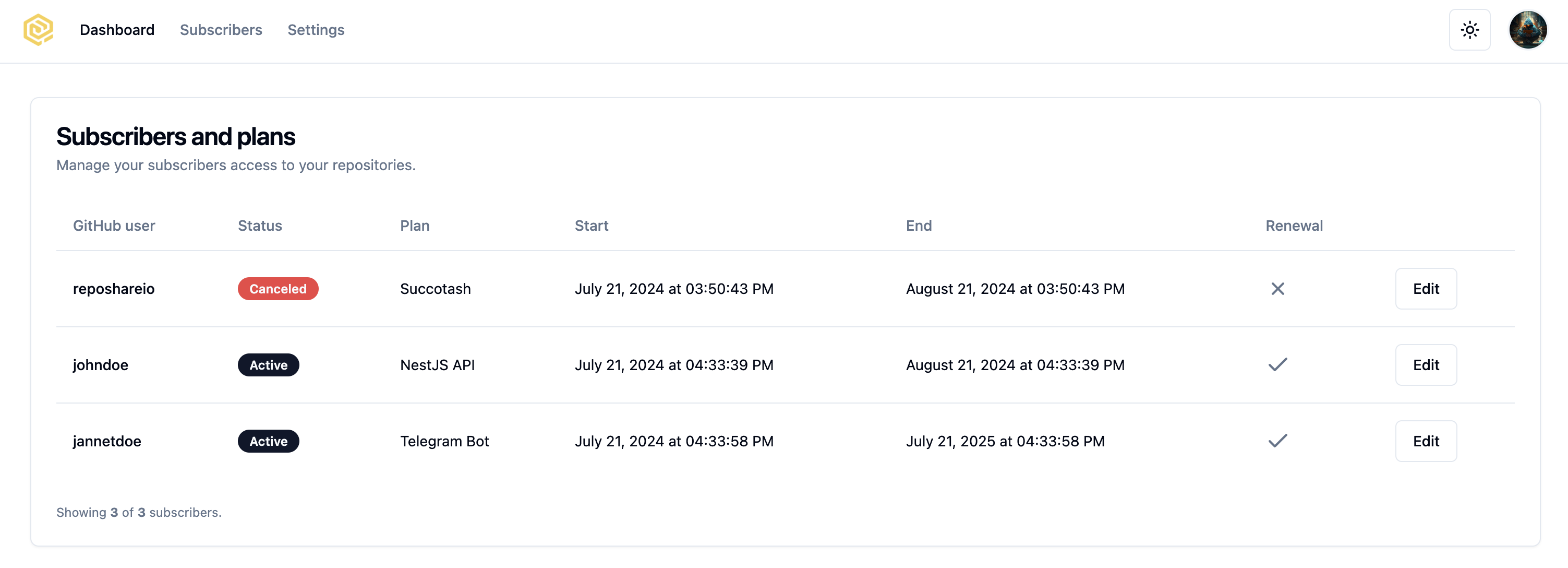This screenshot has width=1568, height=568.
Task: Click the Active badge for johndoe
Action: pos(269,365)
